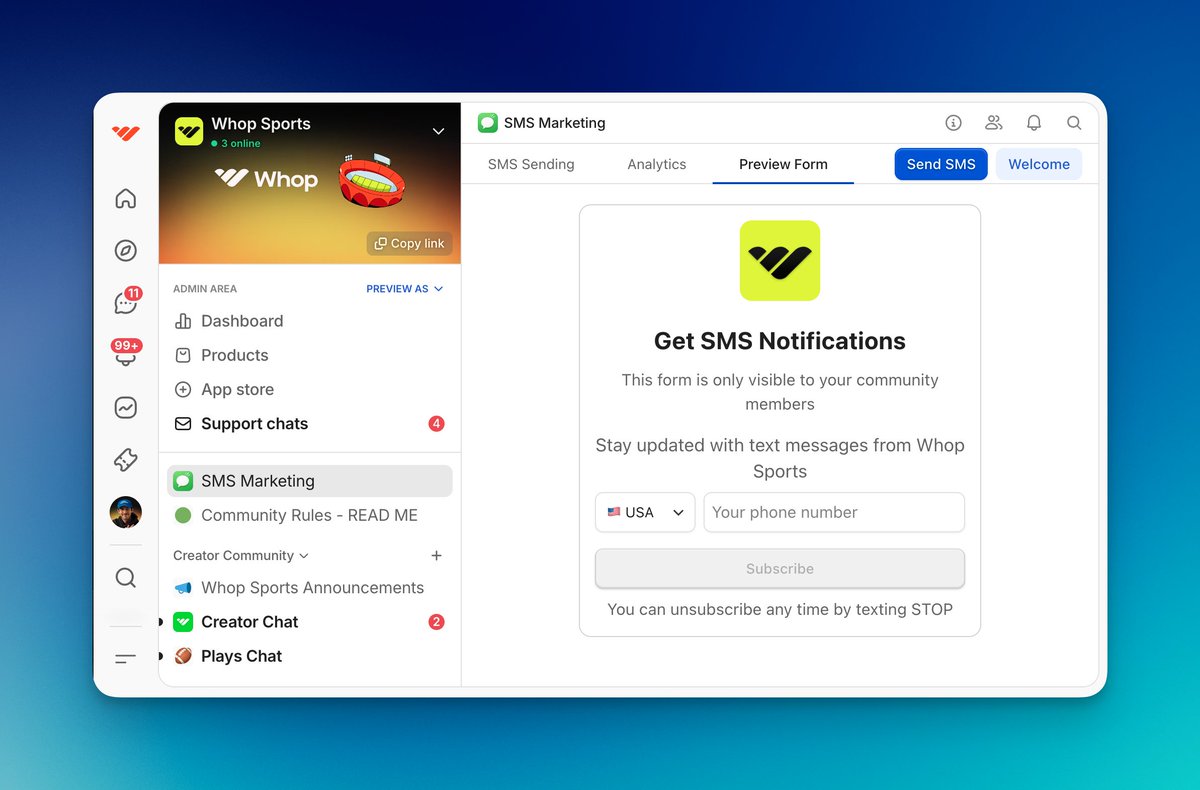Open Whop Sports Announcements channel
Image resolution: width=1200 pixels, height=790 pixels.
coord(310,588)
